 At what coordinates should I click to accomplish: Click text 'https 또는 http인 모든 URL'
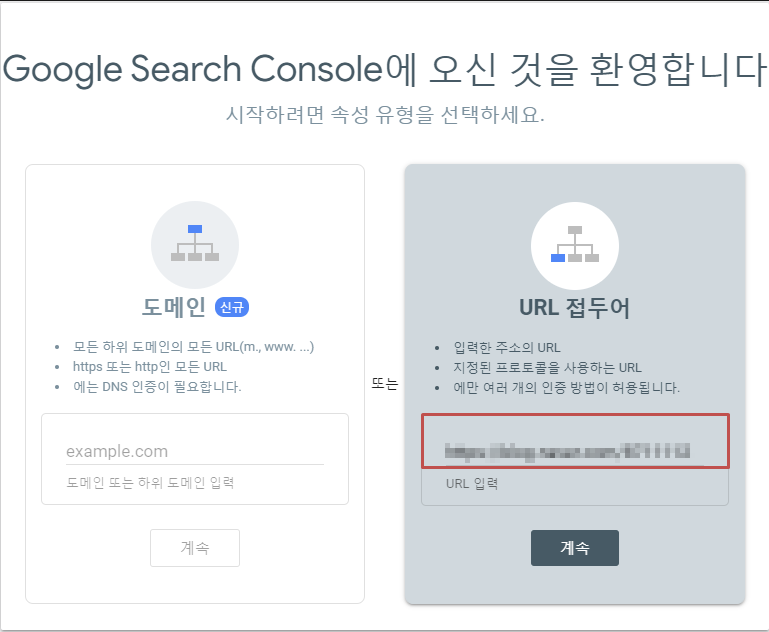(x=150, y=367)
